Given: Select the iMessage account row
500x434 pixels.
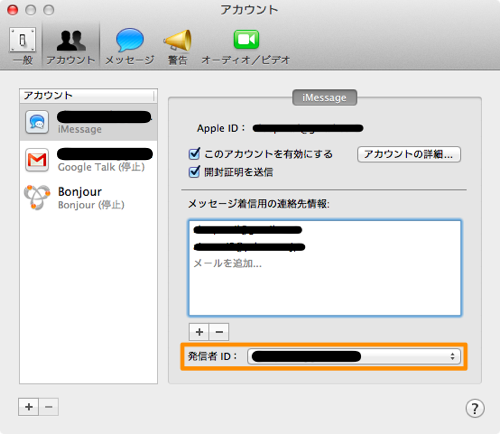Looking at the screenshot, I should (88, 122).
